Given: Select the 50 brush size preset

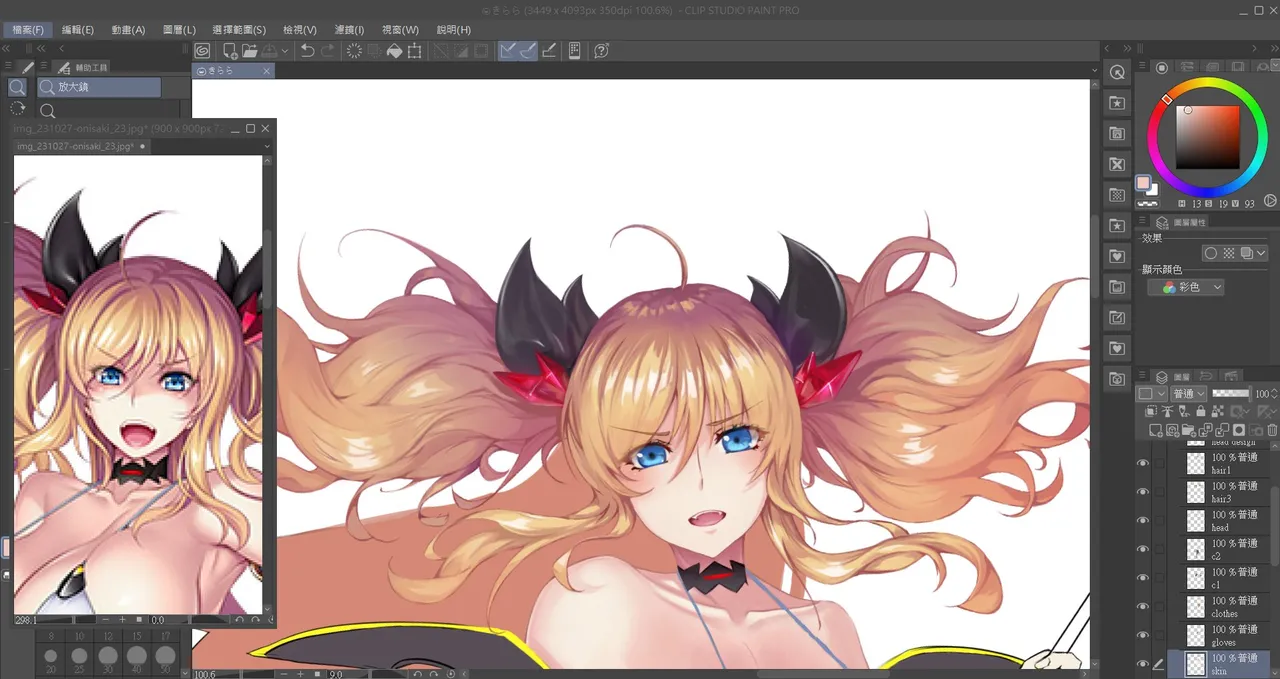Looking at the screenshot, I should tap(166, 659).
